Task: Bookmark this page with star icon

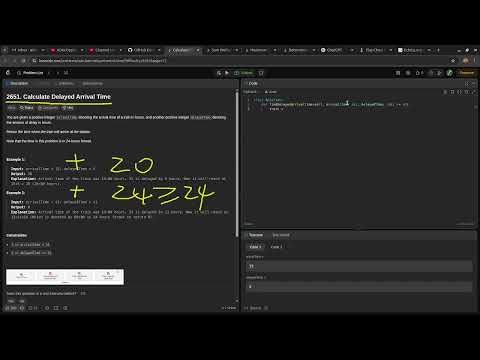Action: click(x=453, y=61)
